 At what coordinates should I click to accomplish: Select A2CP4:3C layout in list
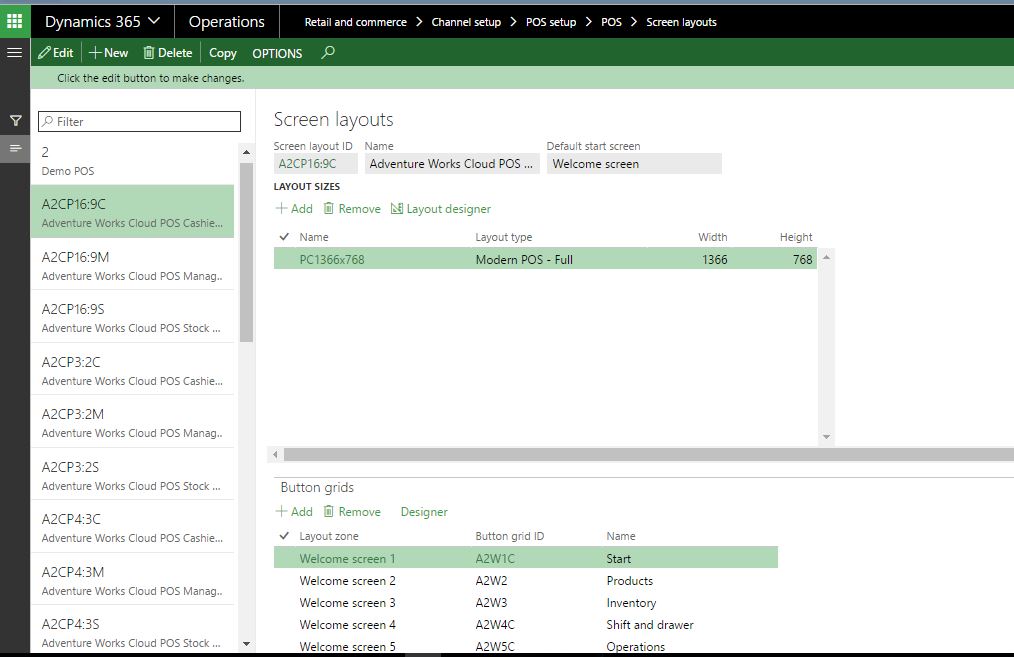pos(133,528)
